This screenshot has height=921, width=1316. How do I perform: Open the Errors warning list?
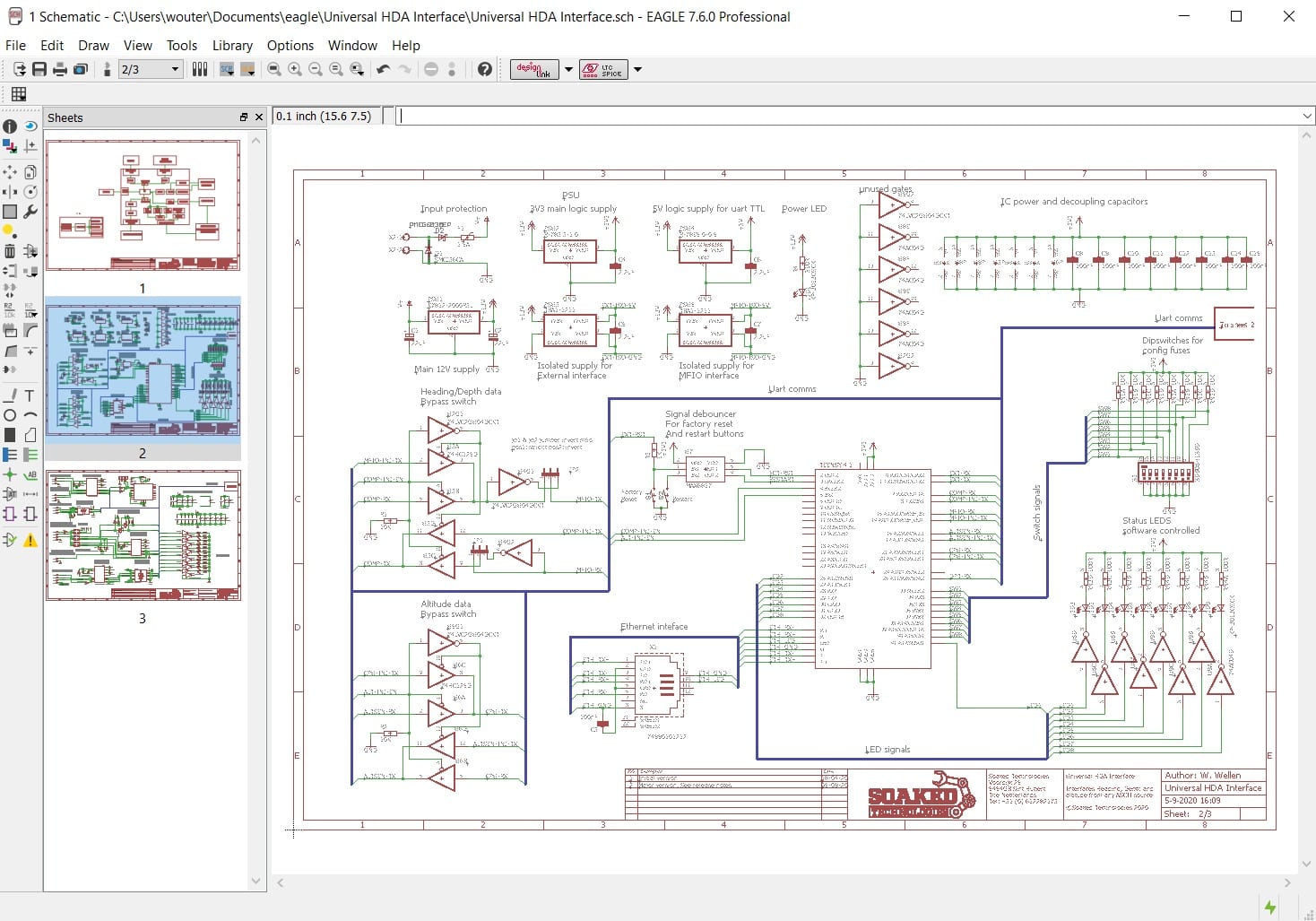coord(30,539)
